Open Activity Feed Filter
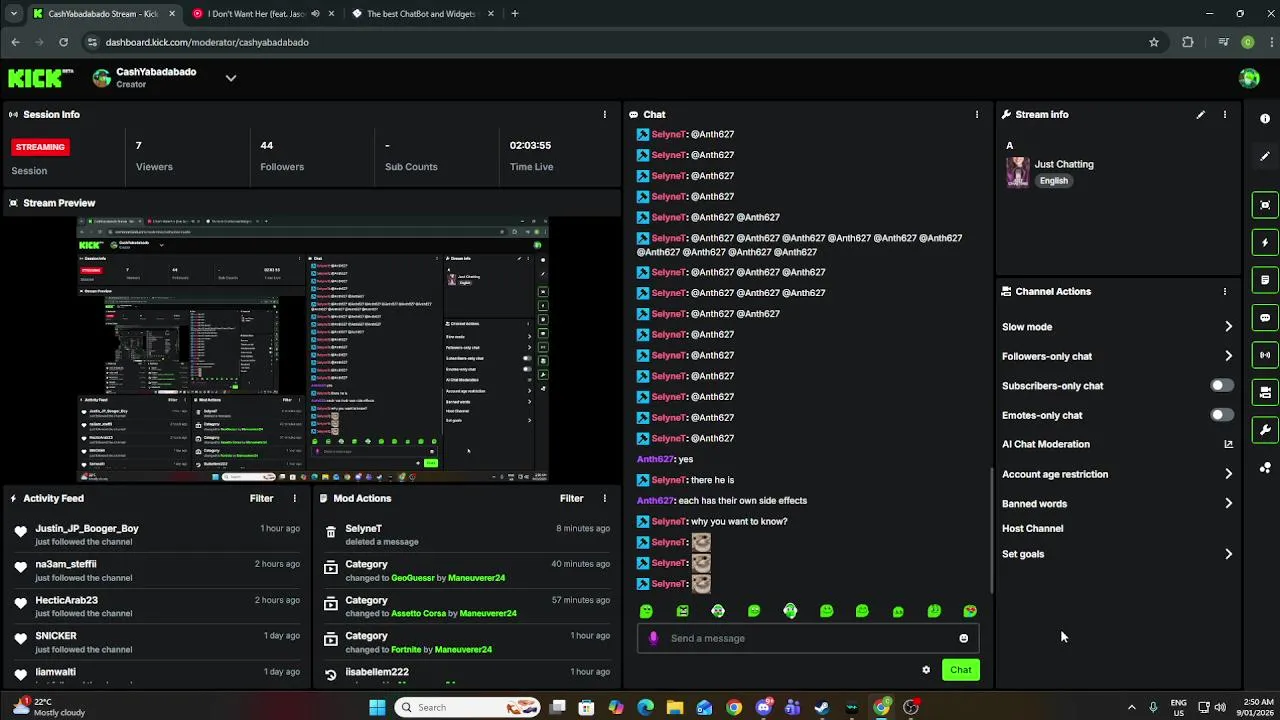 coord(261,498)
